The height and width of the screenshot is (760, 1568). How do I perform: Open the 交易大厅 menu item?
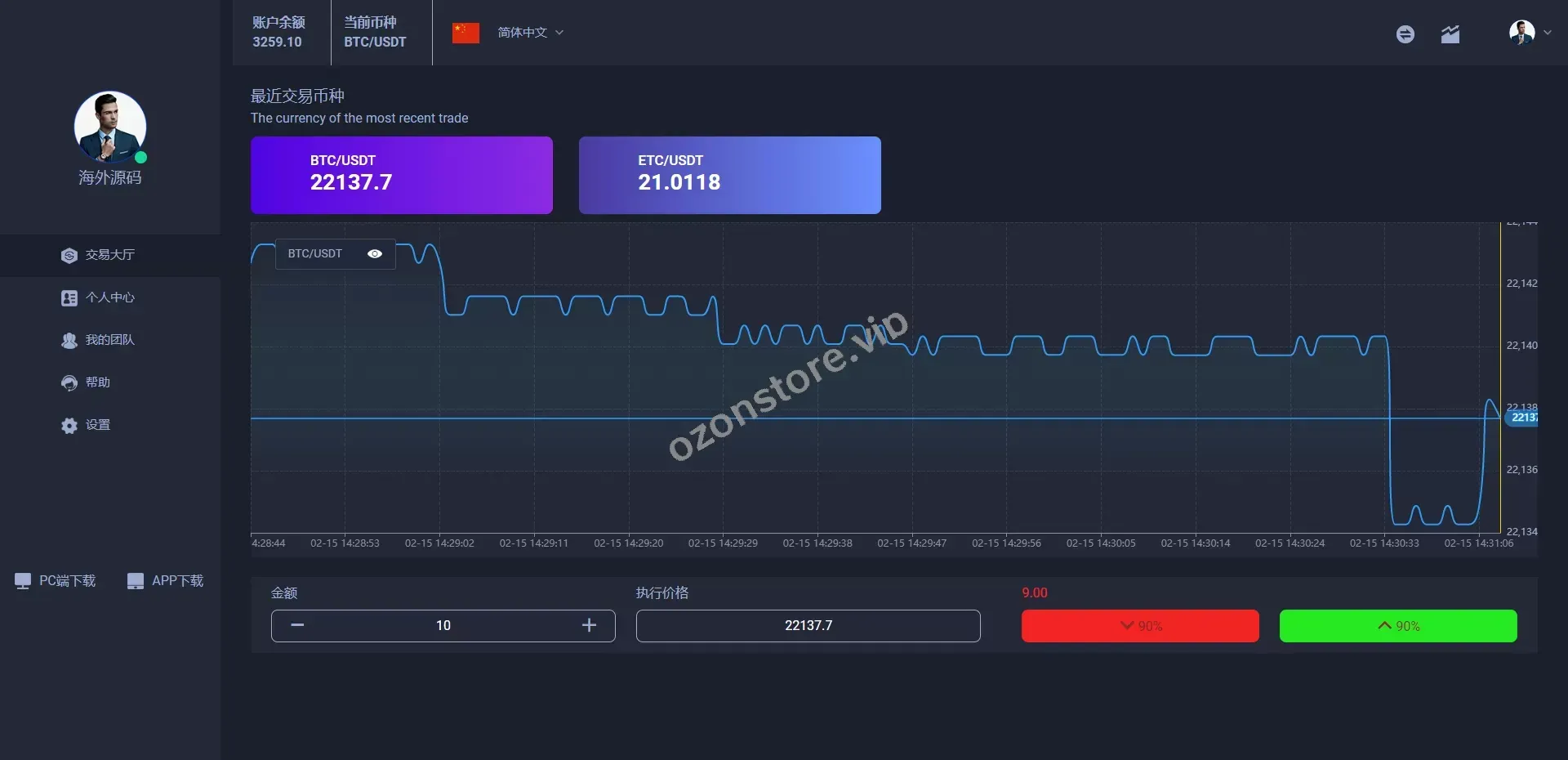pos(109,255)
